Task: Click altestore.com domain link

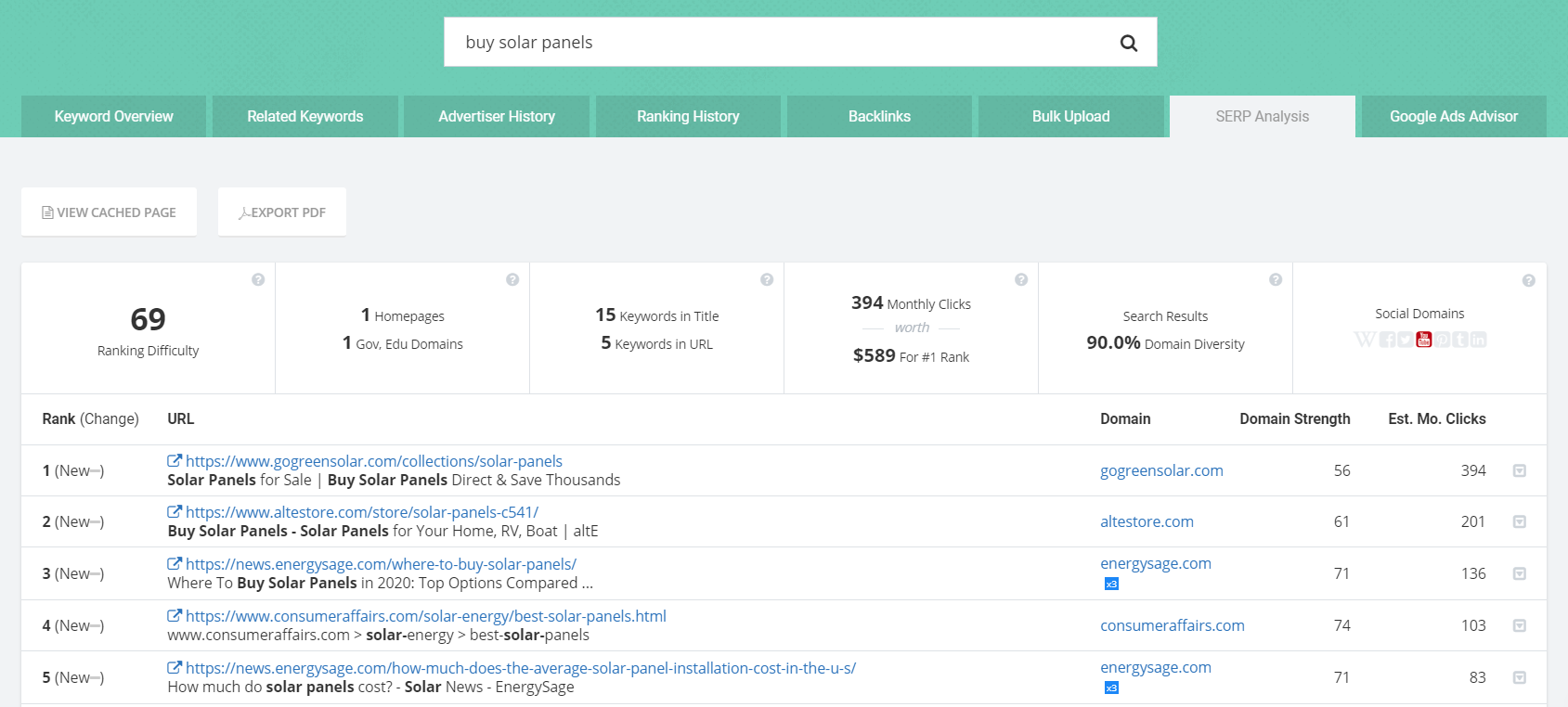Action: coord(1147,521)
